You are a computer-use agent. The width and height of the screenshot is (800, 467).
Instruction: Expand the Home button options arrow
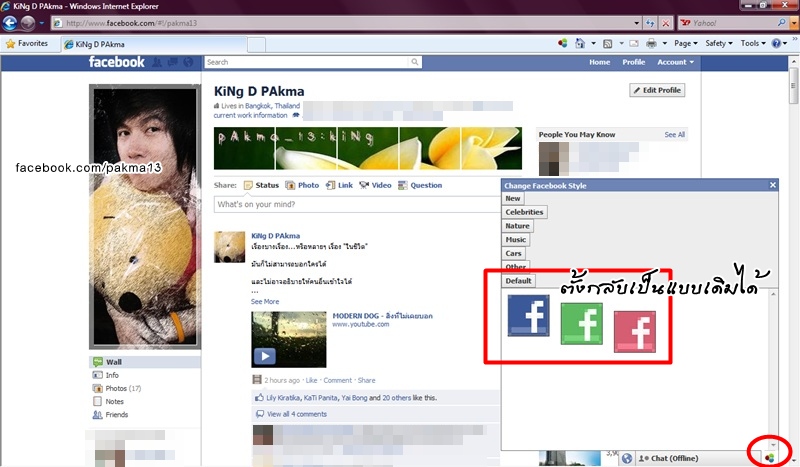[x=593, y=44]
